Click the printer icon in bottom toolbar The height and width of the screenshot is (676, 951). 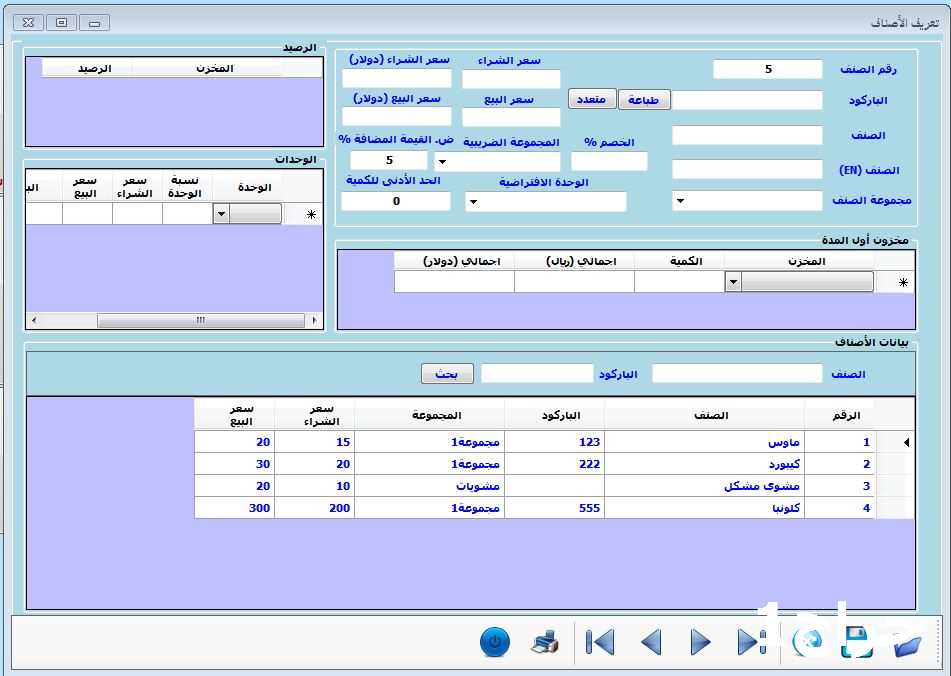click(545, 642)
